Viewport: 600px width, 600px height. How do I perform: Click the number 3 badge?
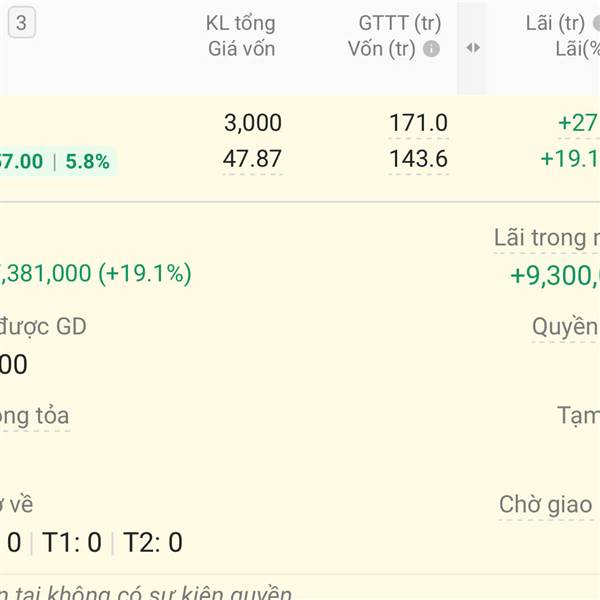click(x=22, y=23)
